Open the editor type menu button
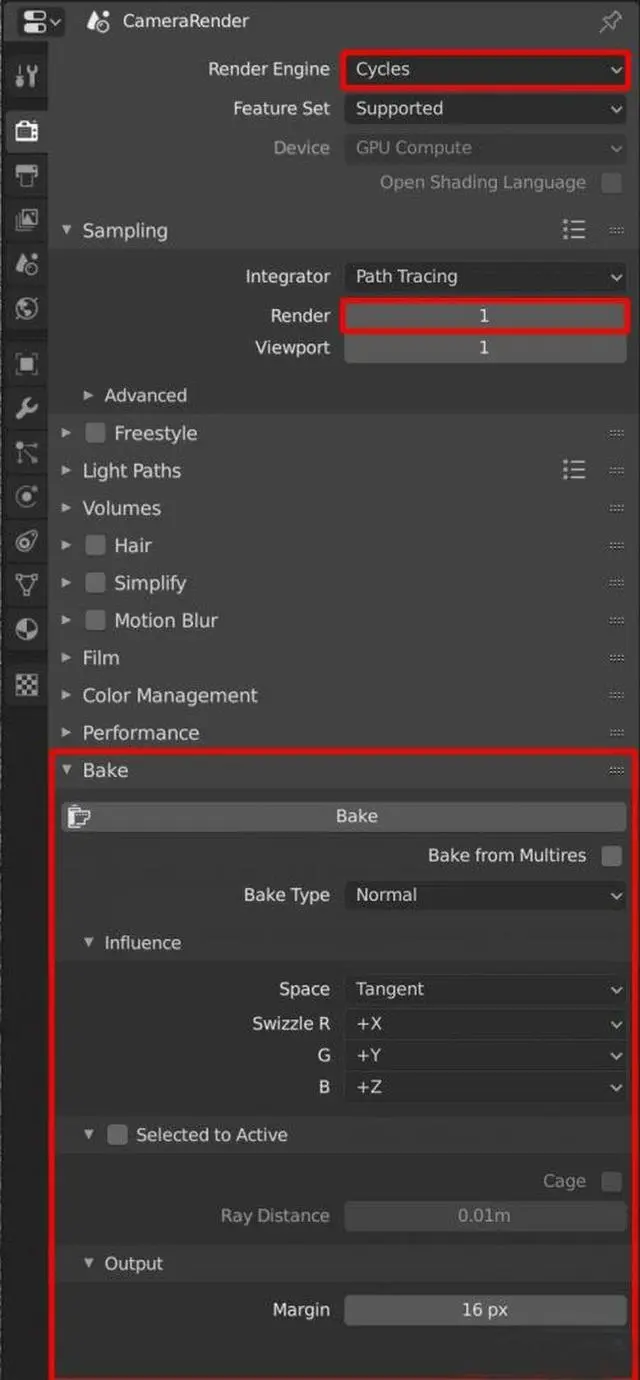Viewport: 640px width, 1380px height. click(x=41, y=21)
